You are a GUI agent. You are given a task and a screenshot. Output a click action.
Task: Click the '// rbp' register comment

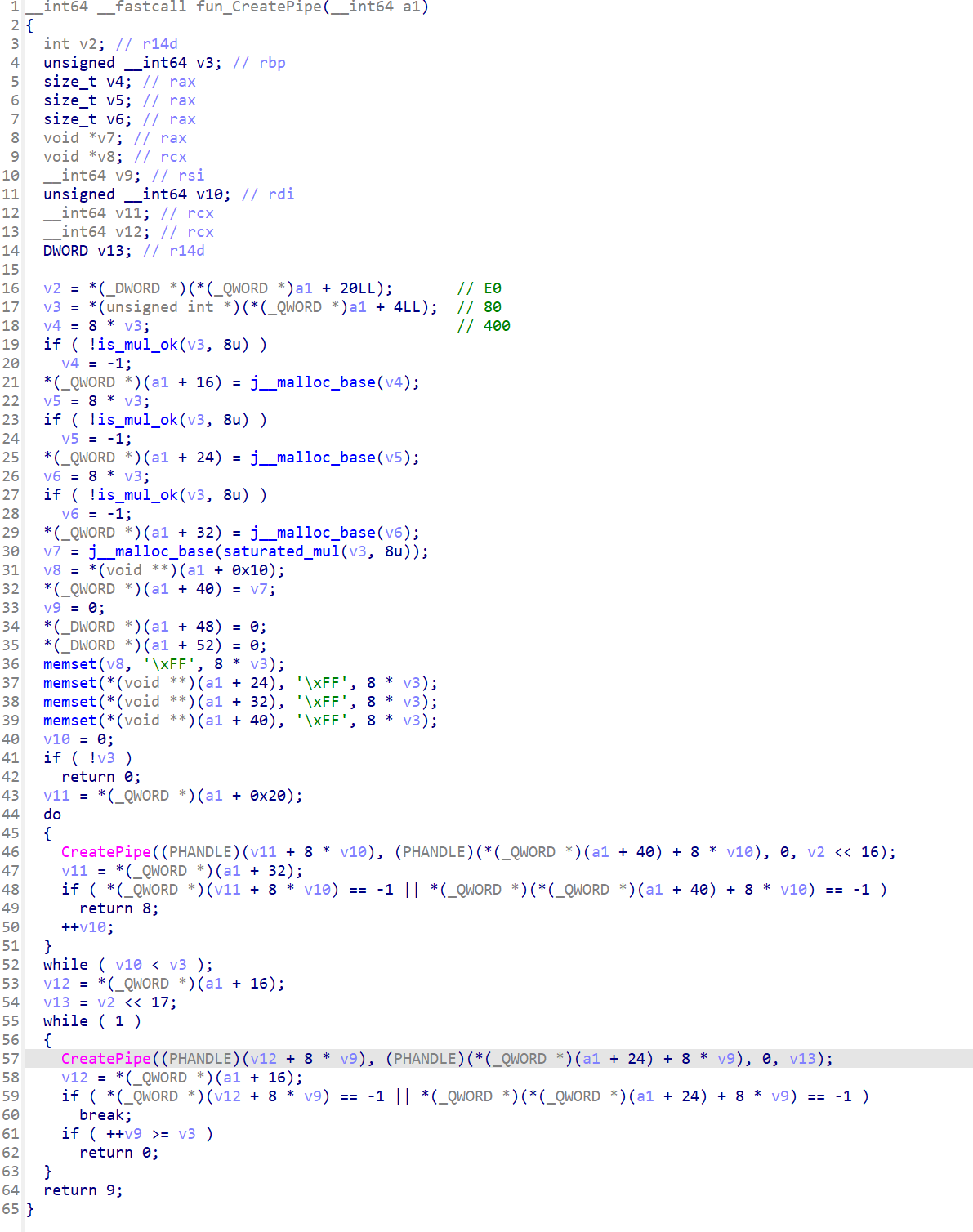point(259,63)
